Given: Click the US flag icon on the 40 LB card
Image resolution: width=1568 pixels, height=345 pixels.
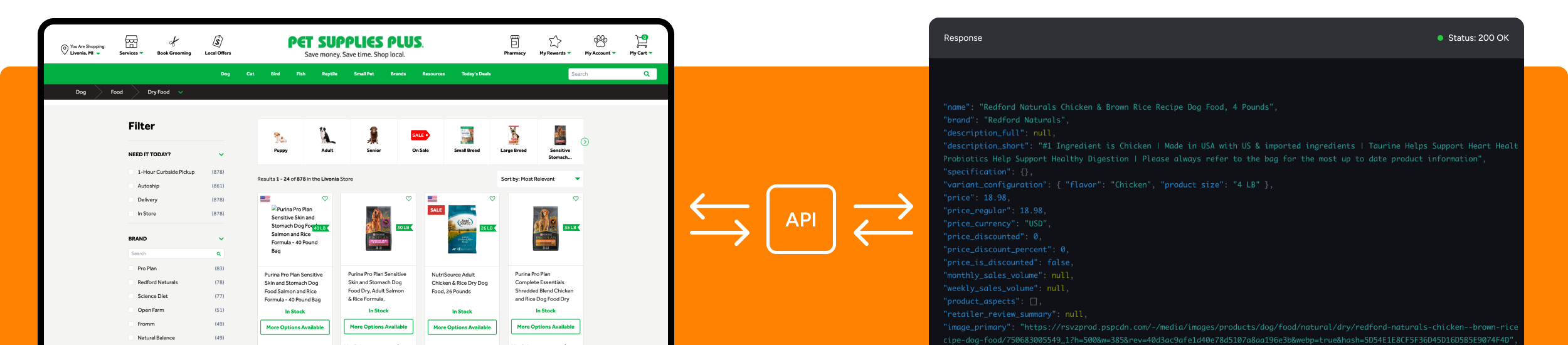Looking at the screenshot, I should 265,199.
